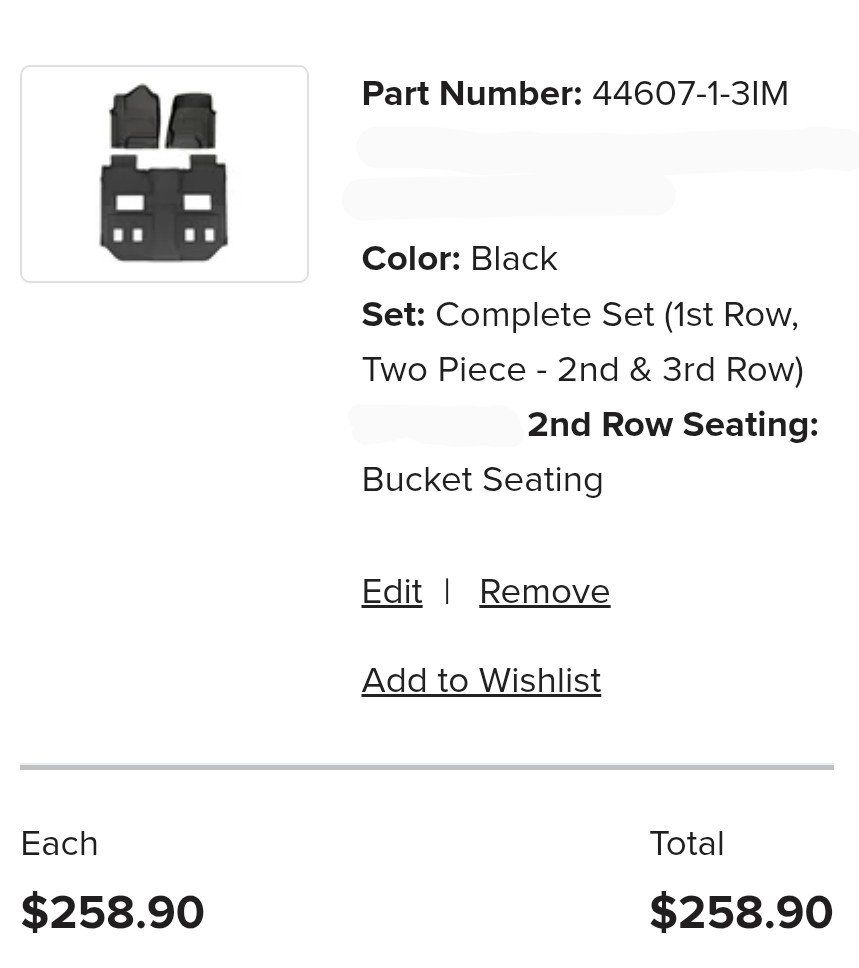Click the Part Number label
This screenshot has width=859, height=968.
471,94
